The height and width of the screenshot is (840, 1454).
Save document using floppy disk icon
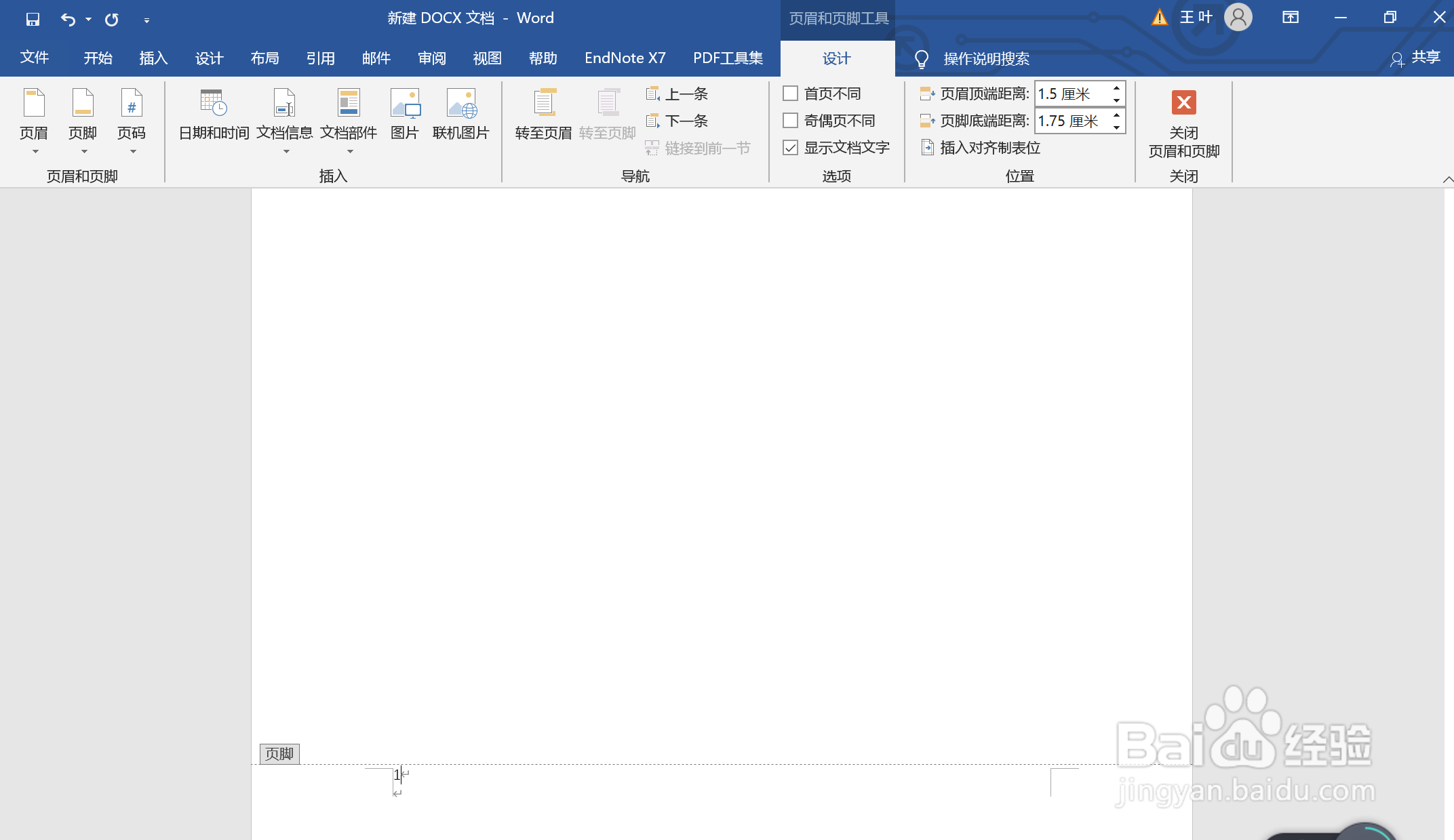[x=33, y=19]
